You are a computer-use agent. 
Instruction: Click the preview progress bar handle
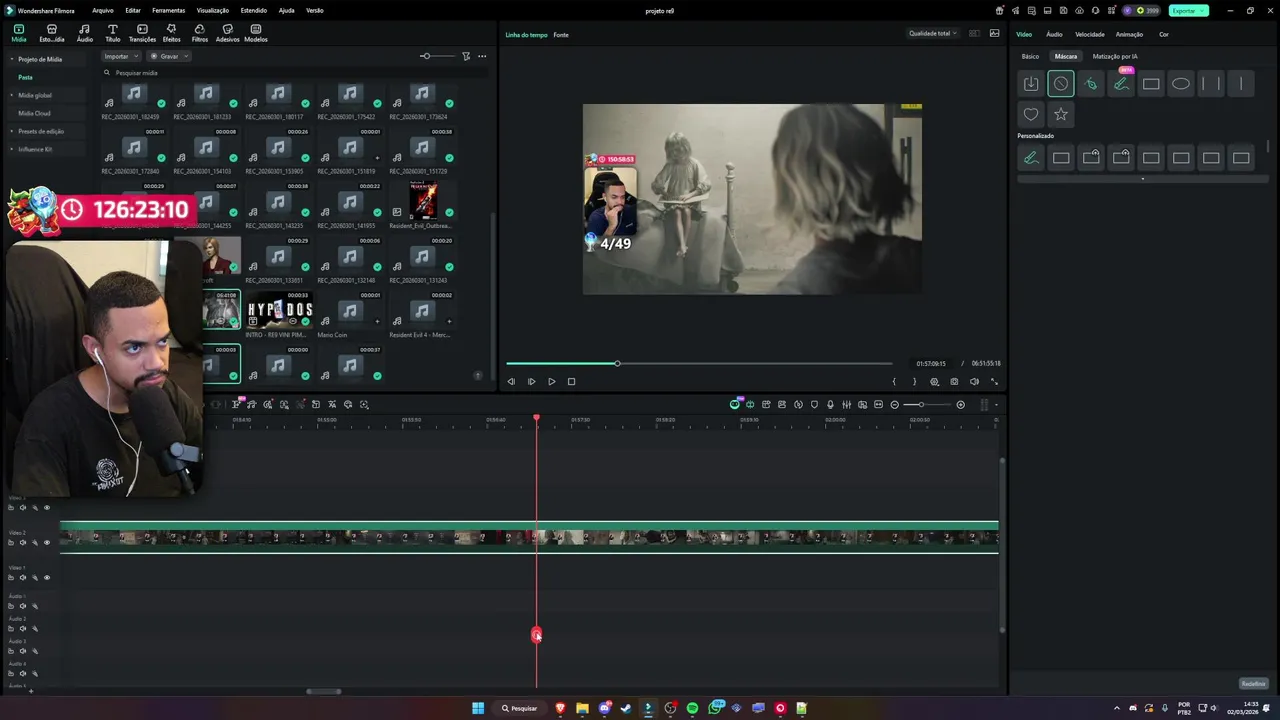(617, 363)
